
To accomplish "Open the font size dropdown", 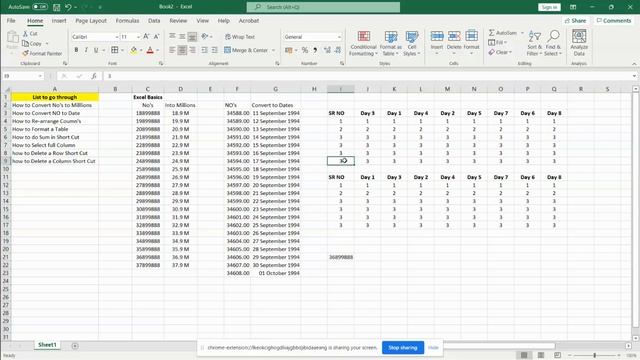I will coord(138,37).
